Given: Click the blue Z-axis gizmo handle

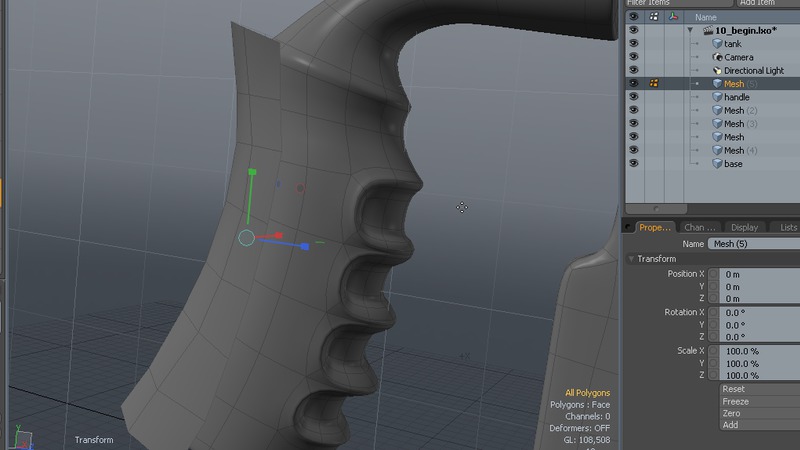Looking at the screenshot, I should (x=305, y=246).
